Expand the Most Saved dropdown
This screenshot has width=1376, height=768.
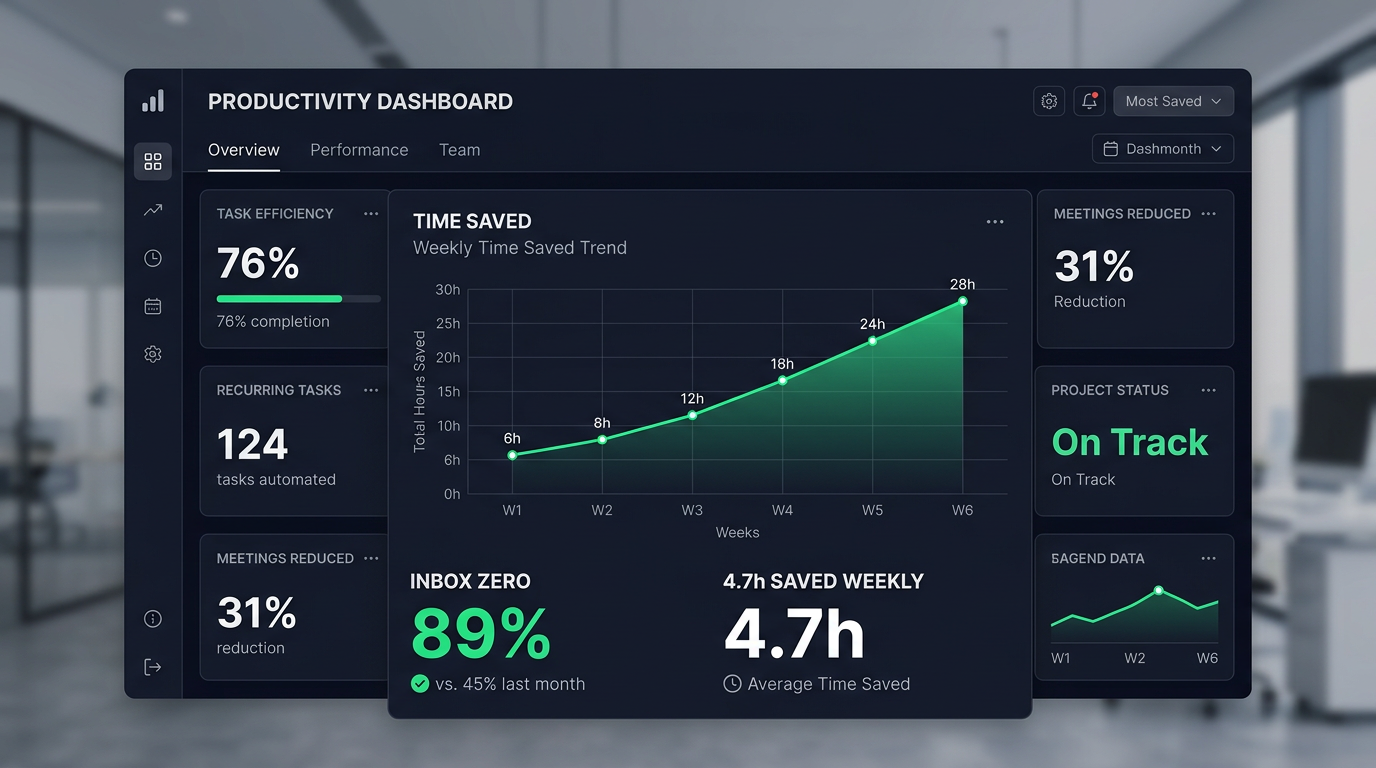[1173, 101]
